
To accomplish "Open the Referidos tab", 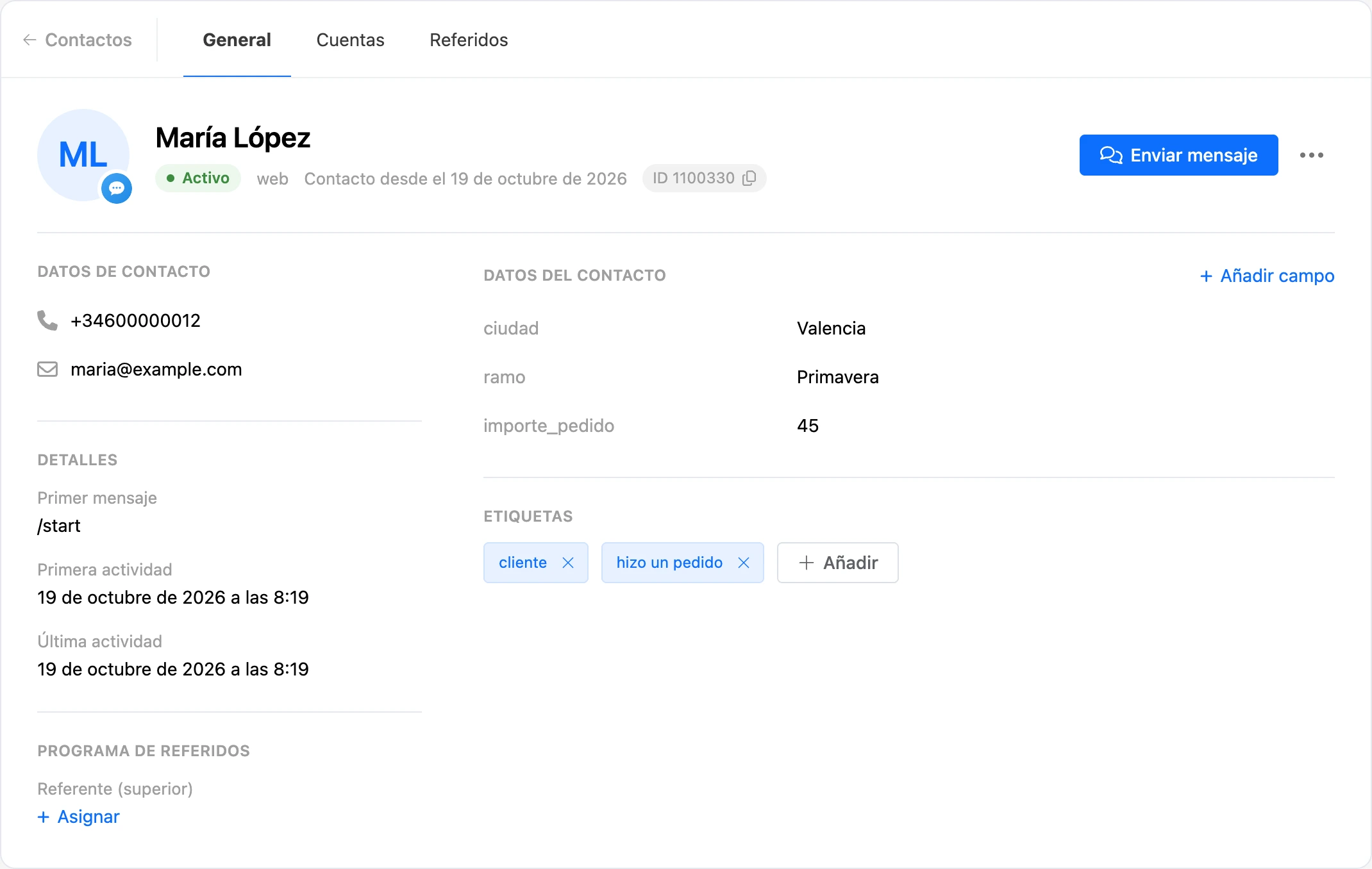I will 469,40.
